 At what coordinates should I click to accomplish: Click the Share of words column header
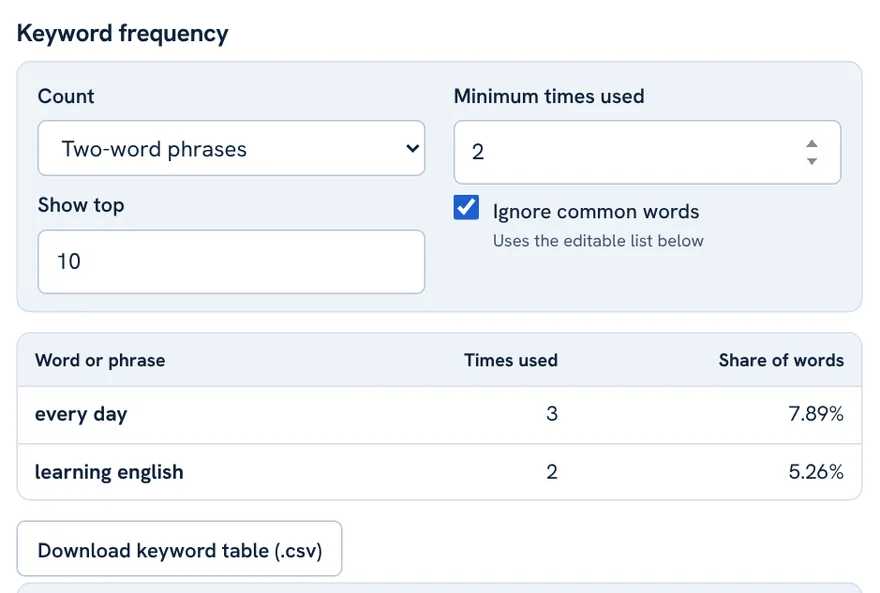(x=781, y=360)
